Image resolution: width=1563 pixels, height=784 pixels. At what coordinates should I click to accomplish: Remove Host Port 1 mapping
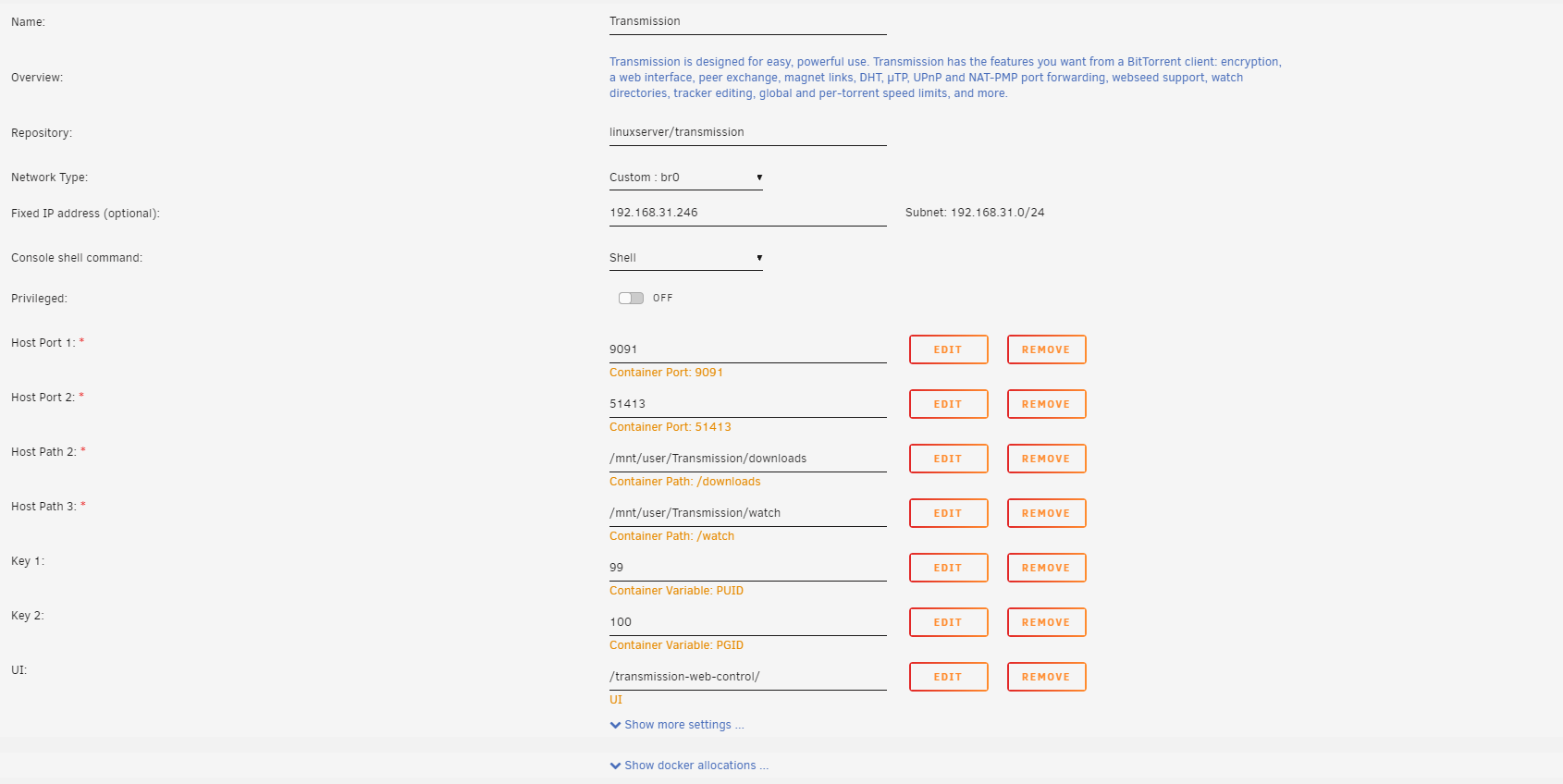pos(1046,349)
